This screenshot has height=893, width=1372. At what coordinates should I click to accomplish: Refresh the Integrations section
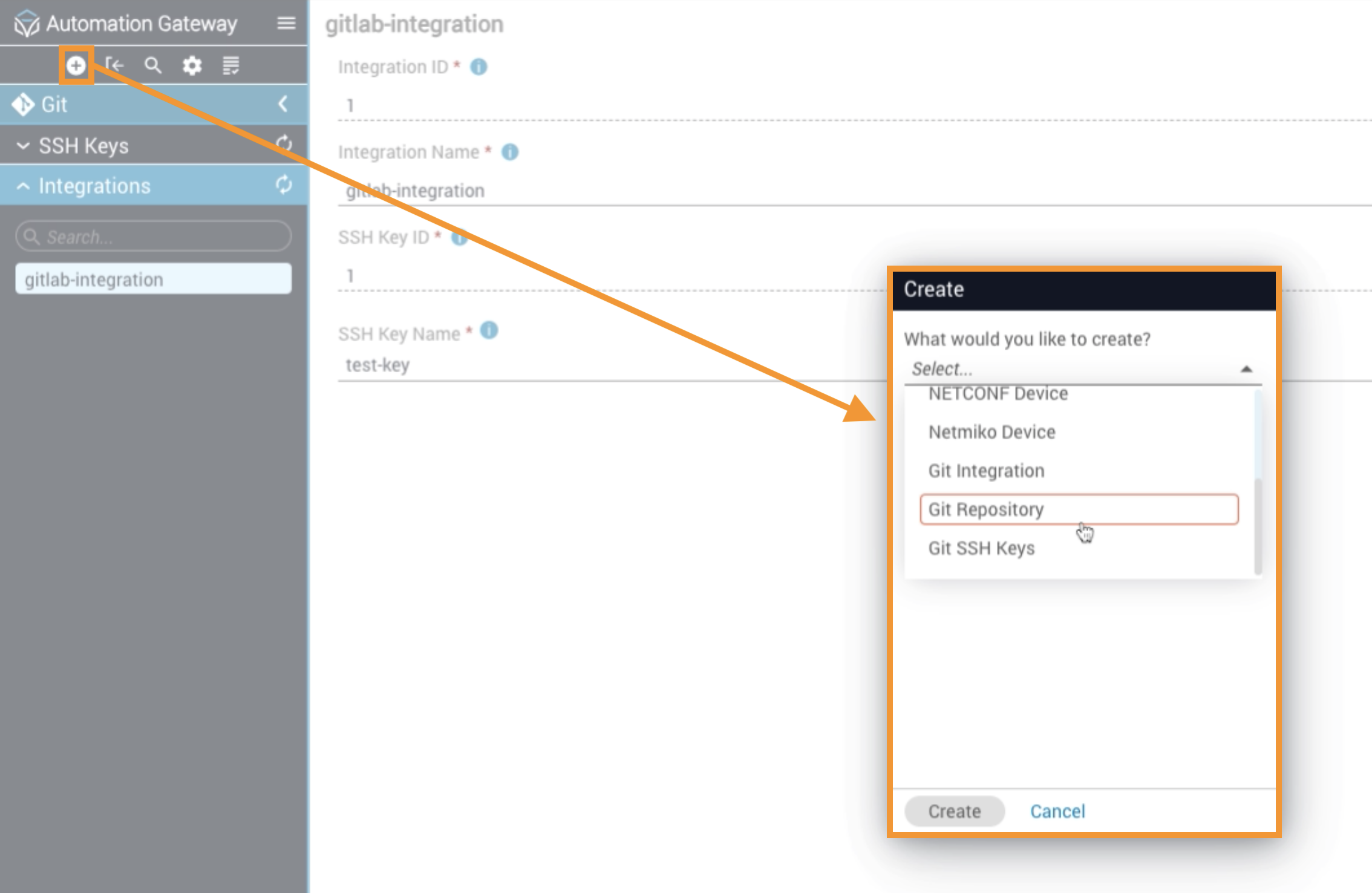[284, 185]
